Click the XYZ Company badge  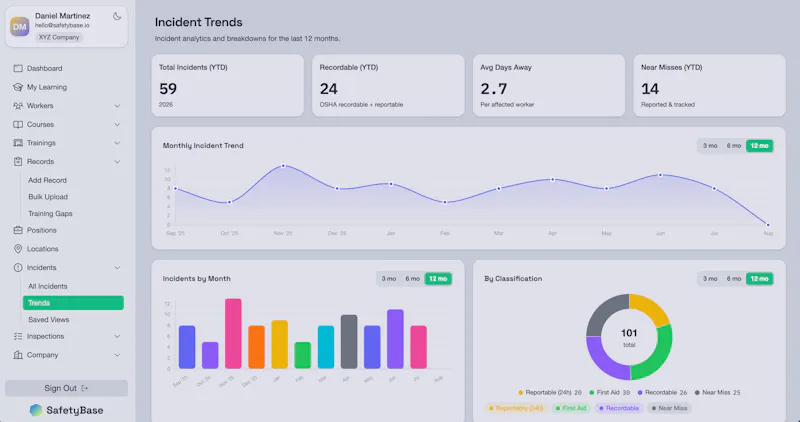pyautogui.click(x=59, y=37)
